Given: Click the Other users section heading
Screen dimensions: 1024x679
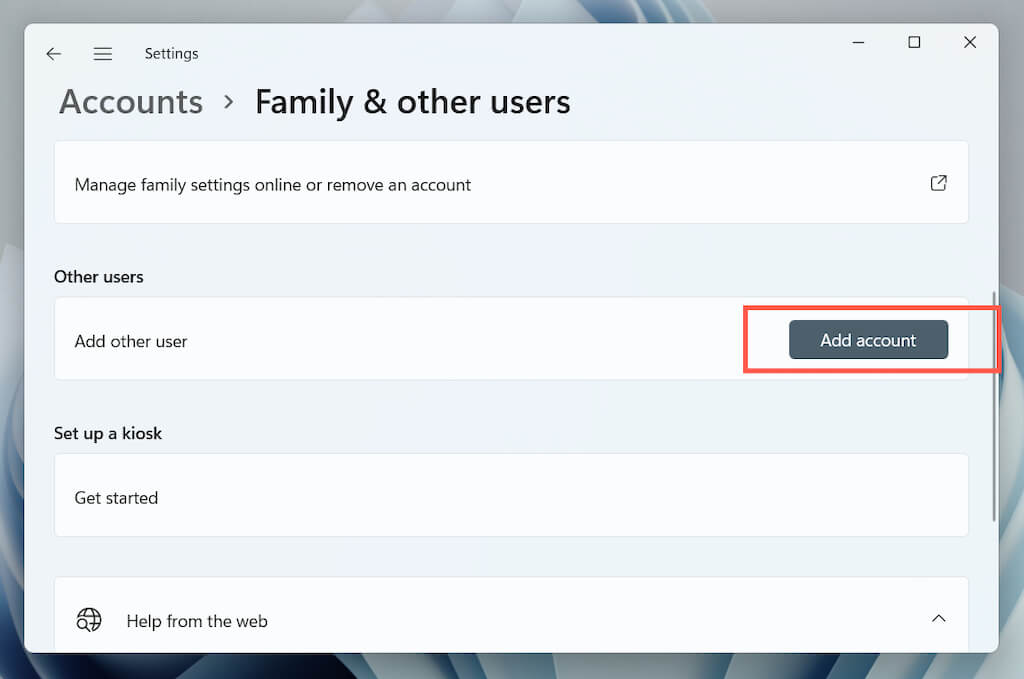Looking at the screenshot, I should pyautogui.click(x=99, y=277).
